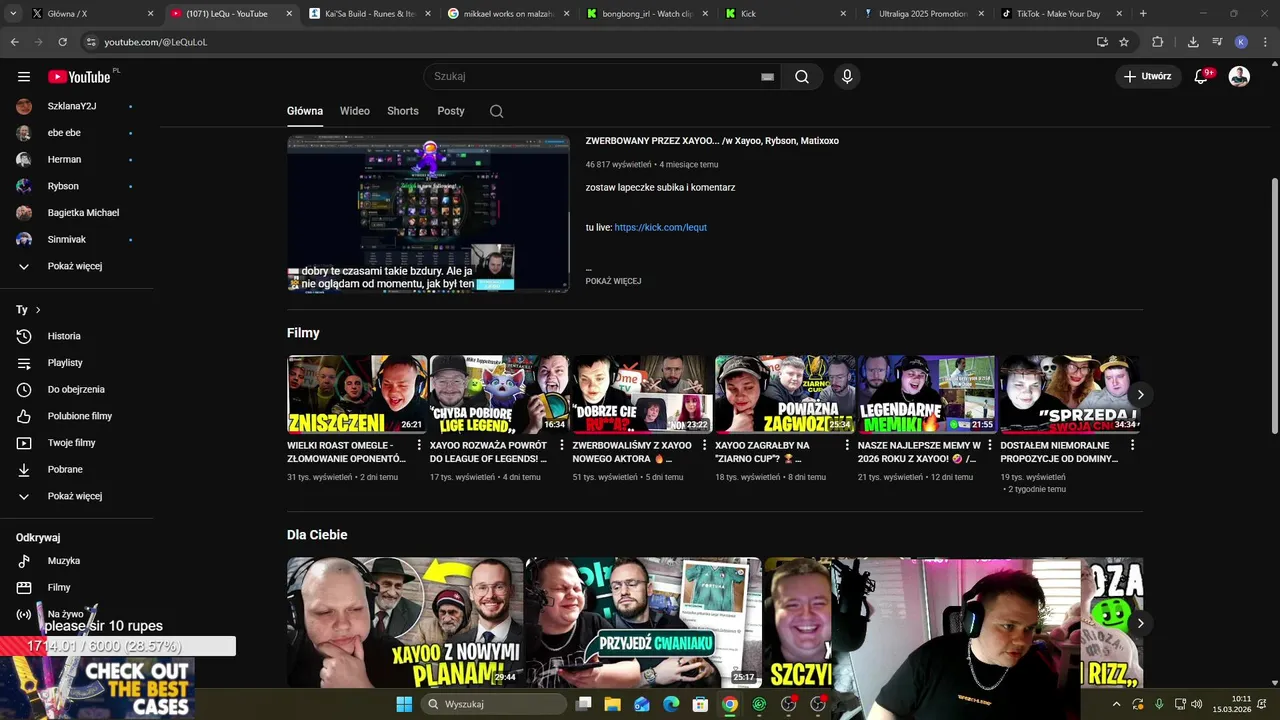Select the Główna channel tab
1280x720 pixels.
click(x=305, y=111)
